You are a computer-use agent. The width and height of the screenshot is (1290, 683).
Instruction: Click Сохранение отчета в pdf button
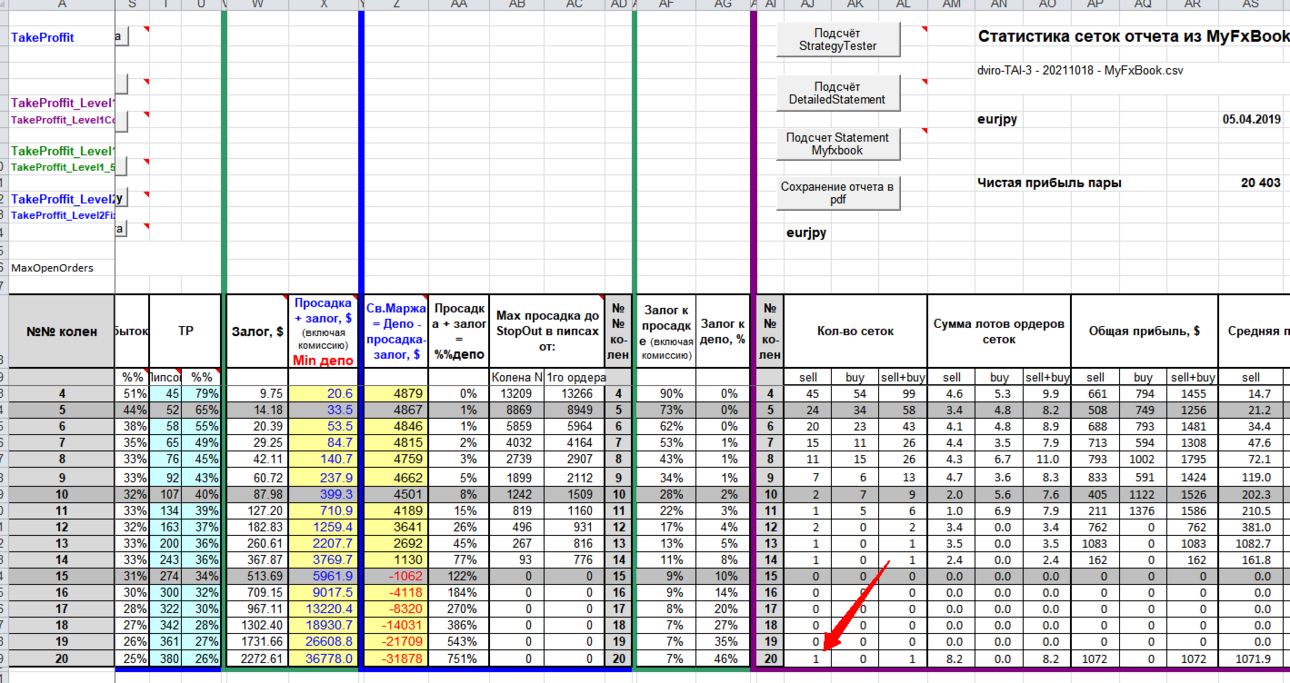click(x=839, y=193)
